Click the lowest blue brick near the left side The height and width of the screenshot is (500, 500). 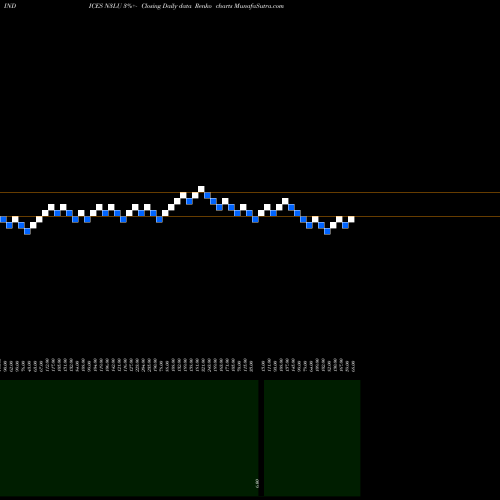pos(27,231)
